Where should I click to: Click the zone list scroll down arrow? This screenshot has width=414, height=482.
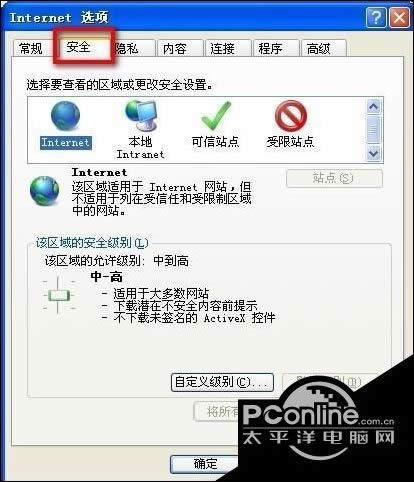coord(373,154)
